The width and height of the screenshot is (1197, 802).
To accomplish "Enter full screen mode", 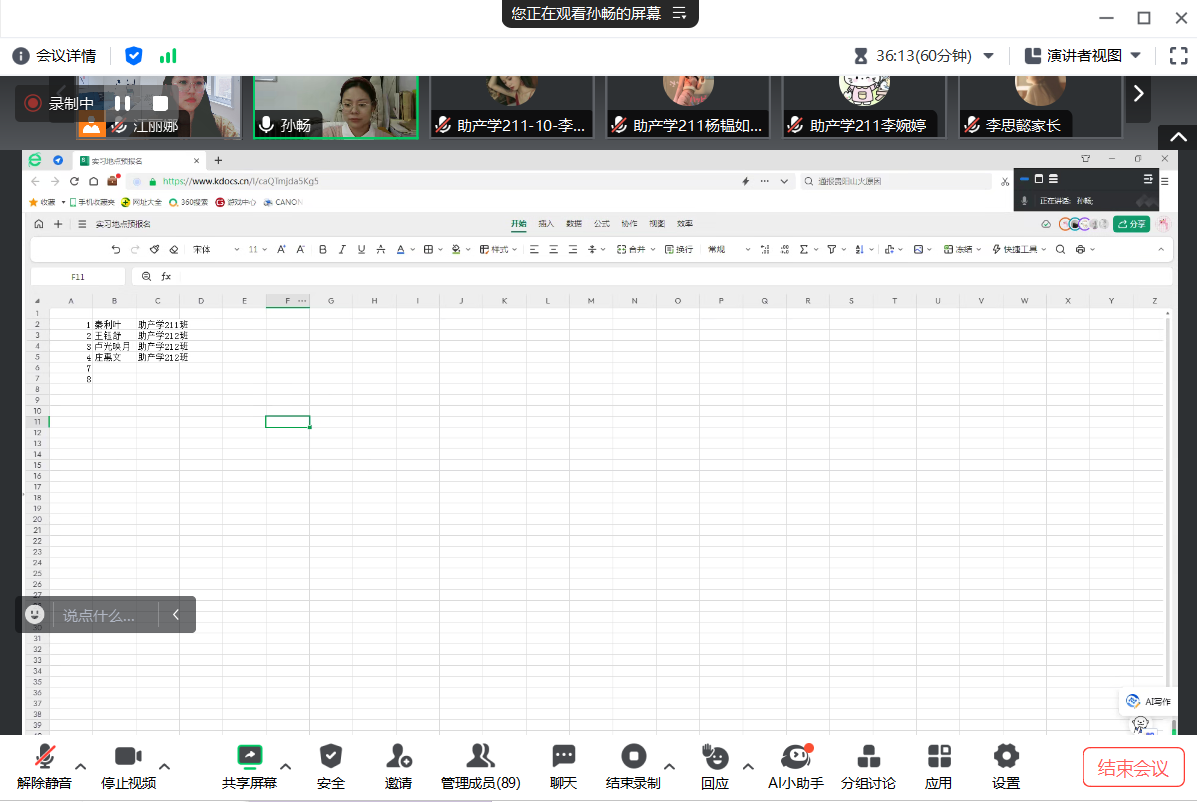I will coord(1178,56).
